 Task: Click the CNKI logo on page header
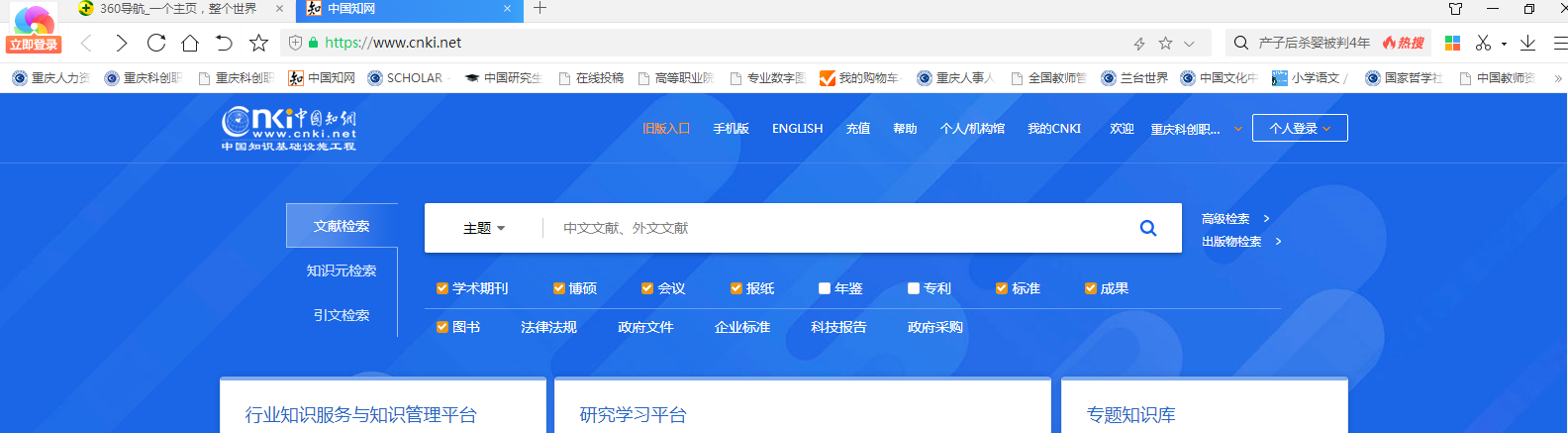pyautogui.click(x=289, y=129)
